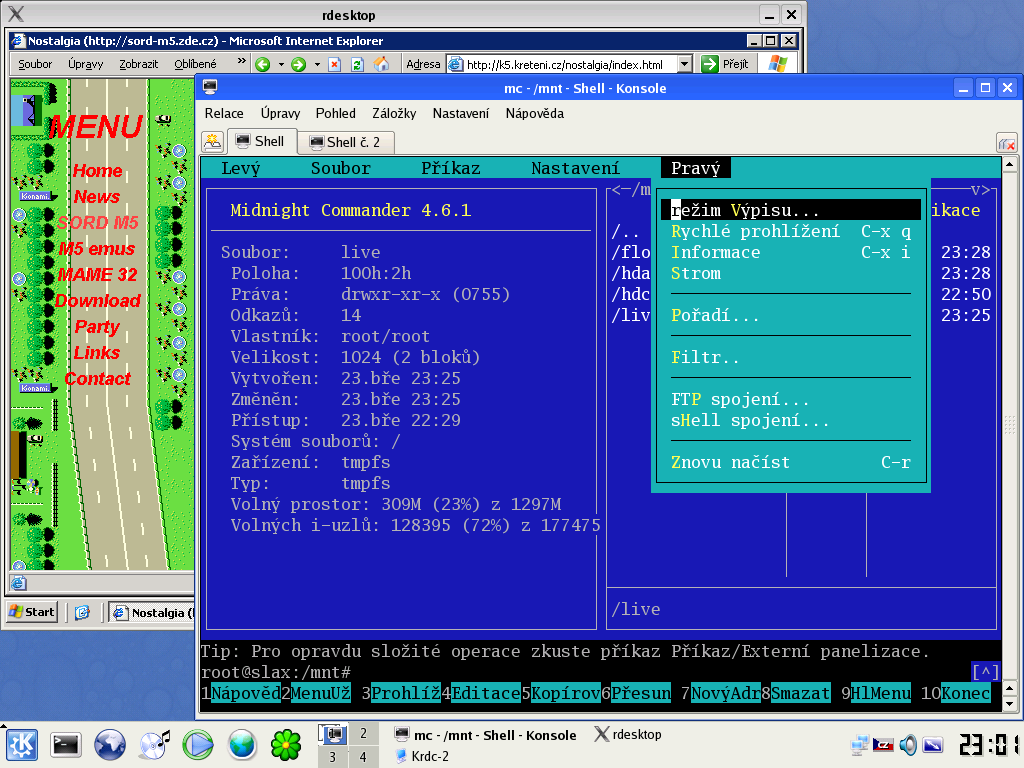Choose FTP spojení... menu entry
The image size is (1024, 768).
pos(790,399)
